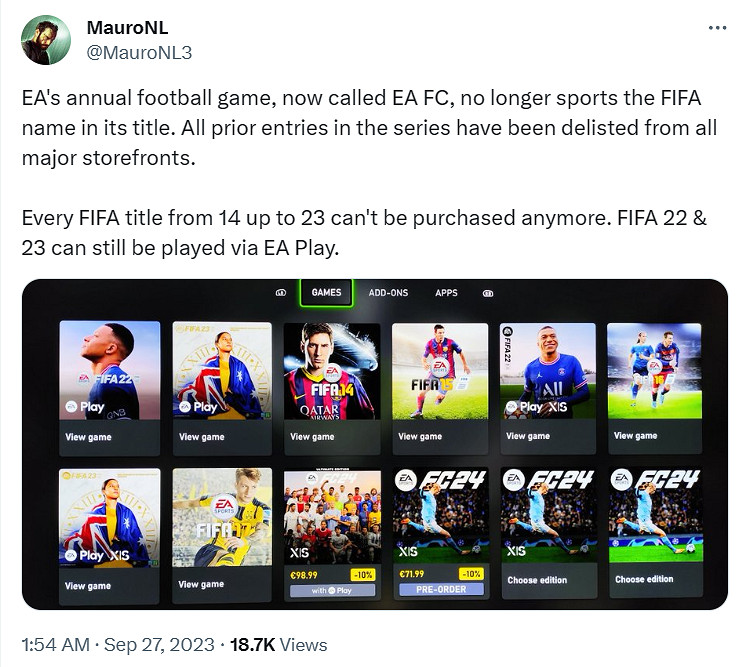This screenshot has width=746, height=667.
Task: Click 'View game' under the FIFA 14 tile
Action: (312, 437)
